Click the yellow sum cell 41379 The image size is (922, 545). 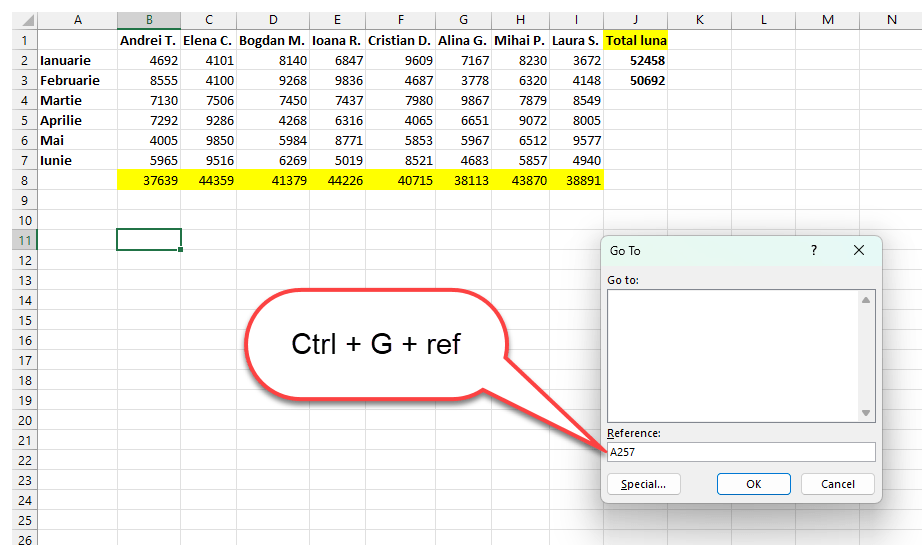click(x=273, y=180)
